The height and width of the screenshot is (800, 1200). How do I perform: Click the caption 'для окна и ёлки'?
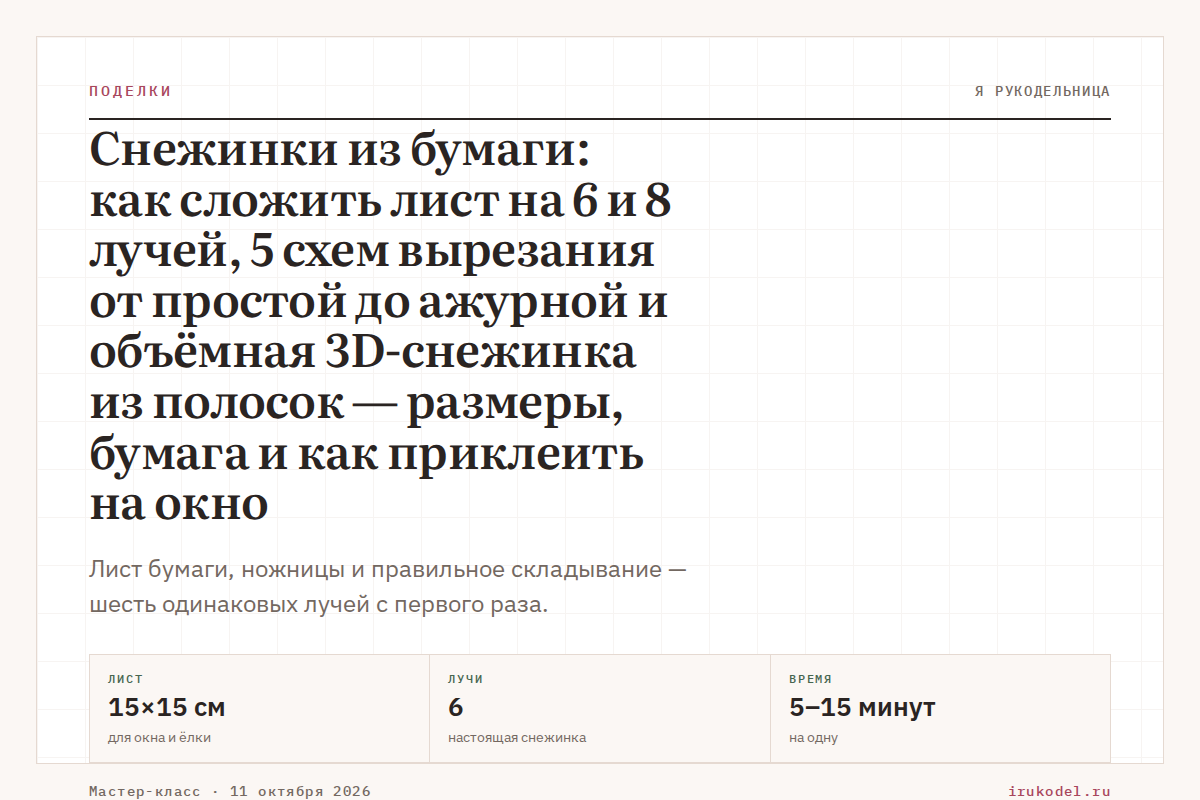click(x=159, y=738)
